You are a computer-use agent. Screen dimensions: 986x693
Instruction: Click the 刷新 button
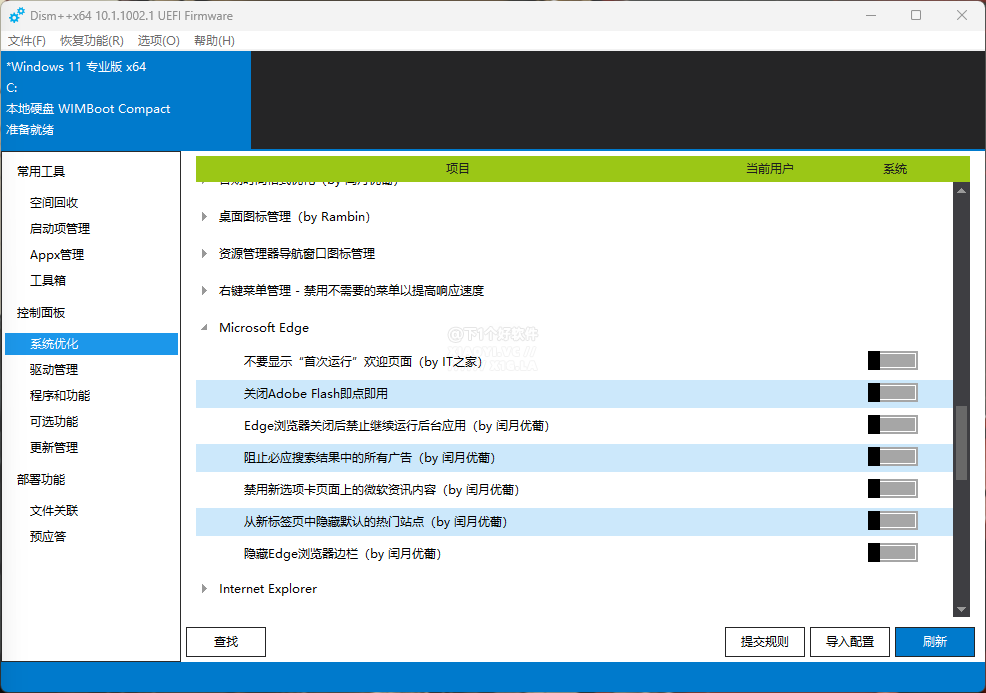coord(934,641)
